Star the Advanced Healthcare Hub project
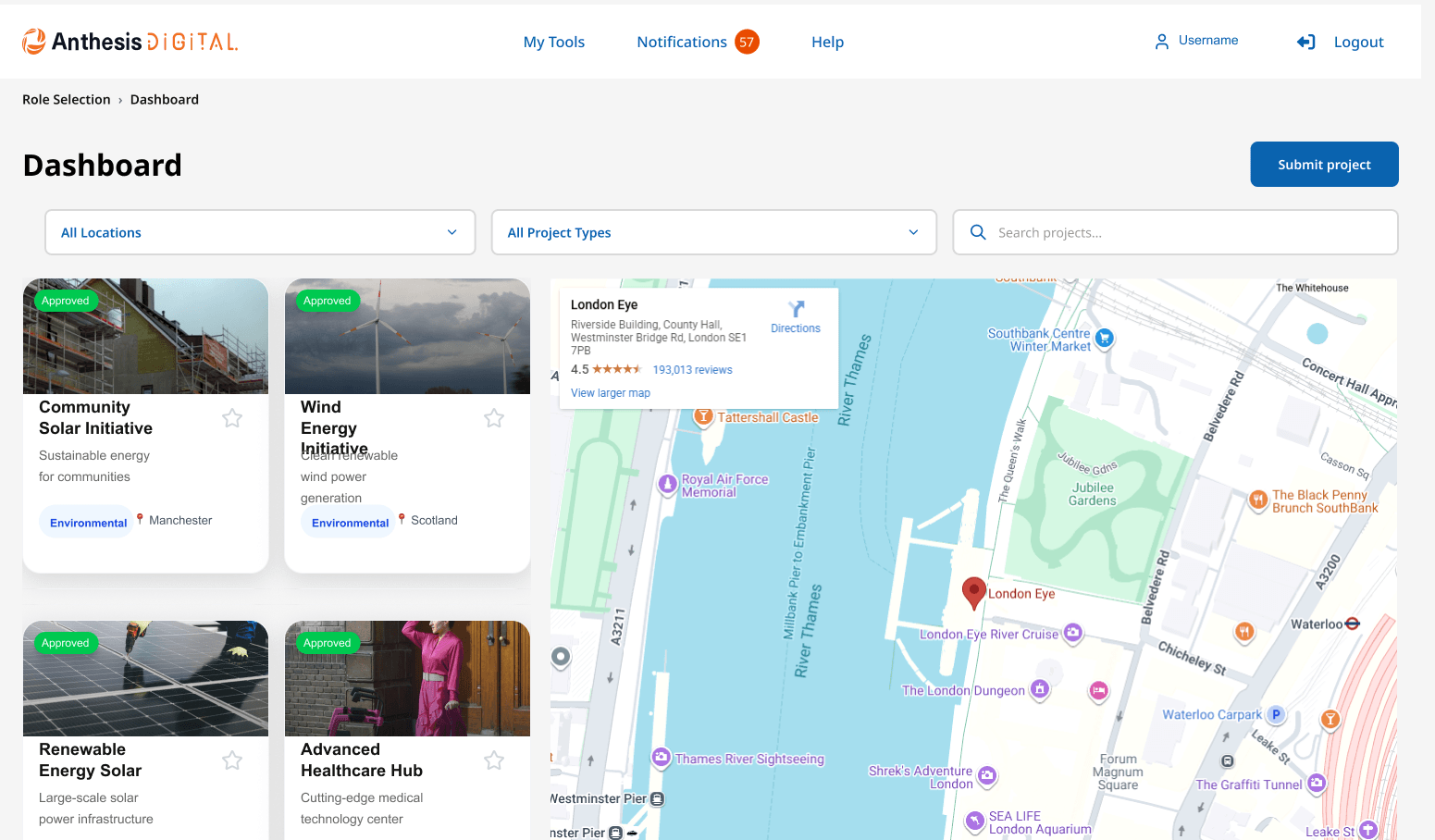The image size is (1435, 840). click(x=494, y=760)
